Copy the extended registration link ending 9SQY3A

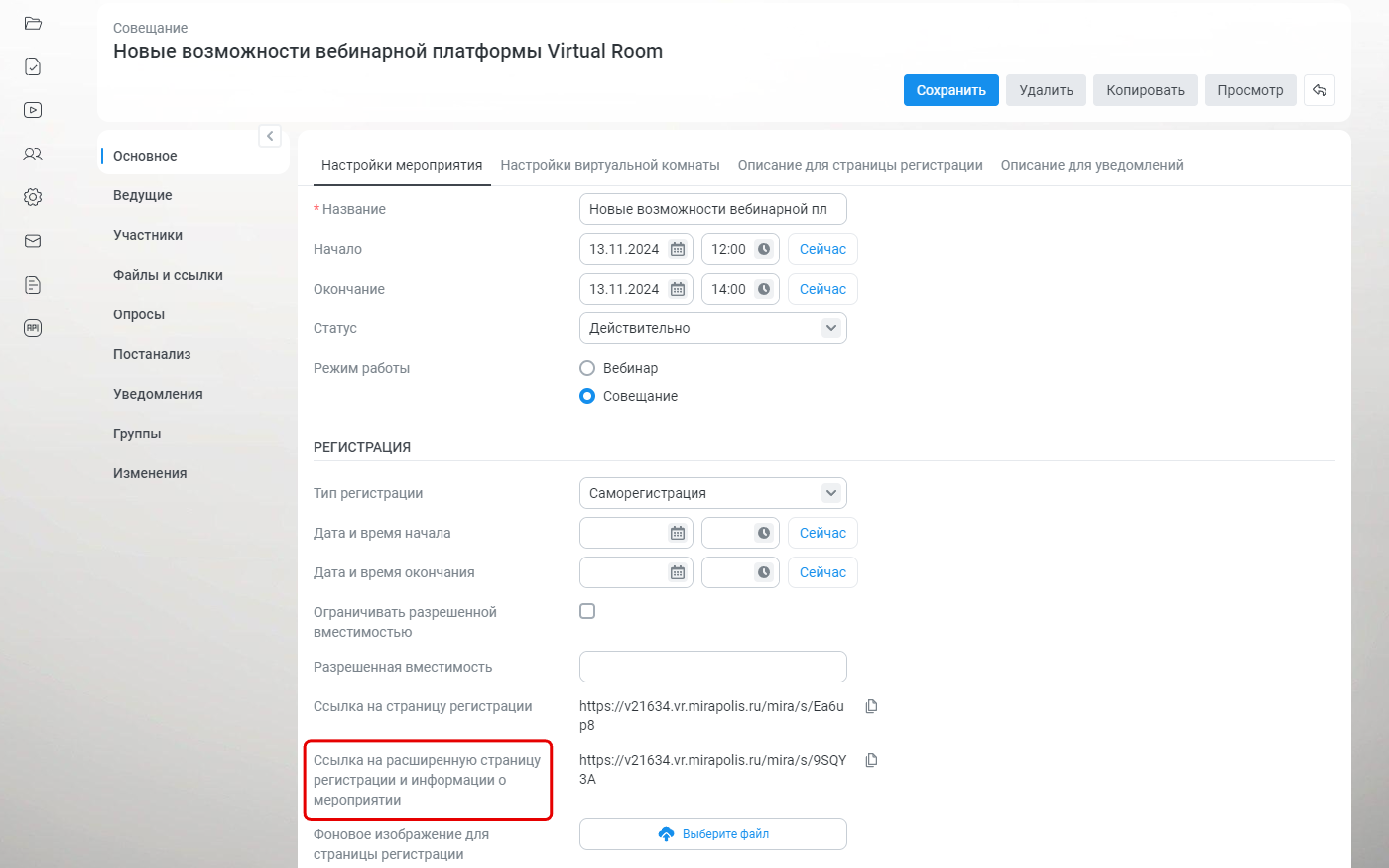[x=871, y=760]
